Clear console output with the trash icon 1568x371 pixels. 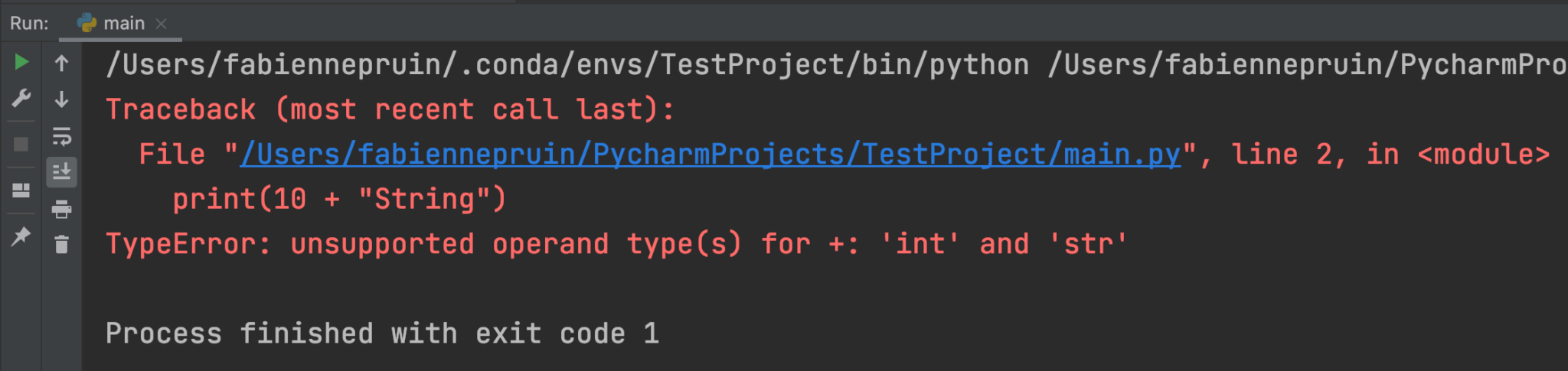(62, 245)
